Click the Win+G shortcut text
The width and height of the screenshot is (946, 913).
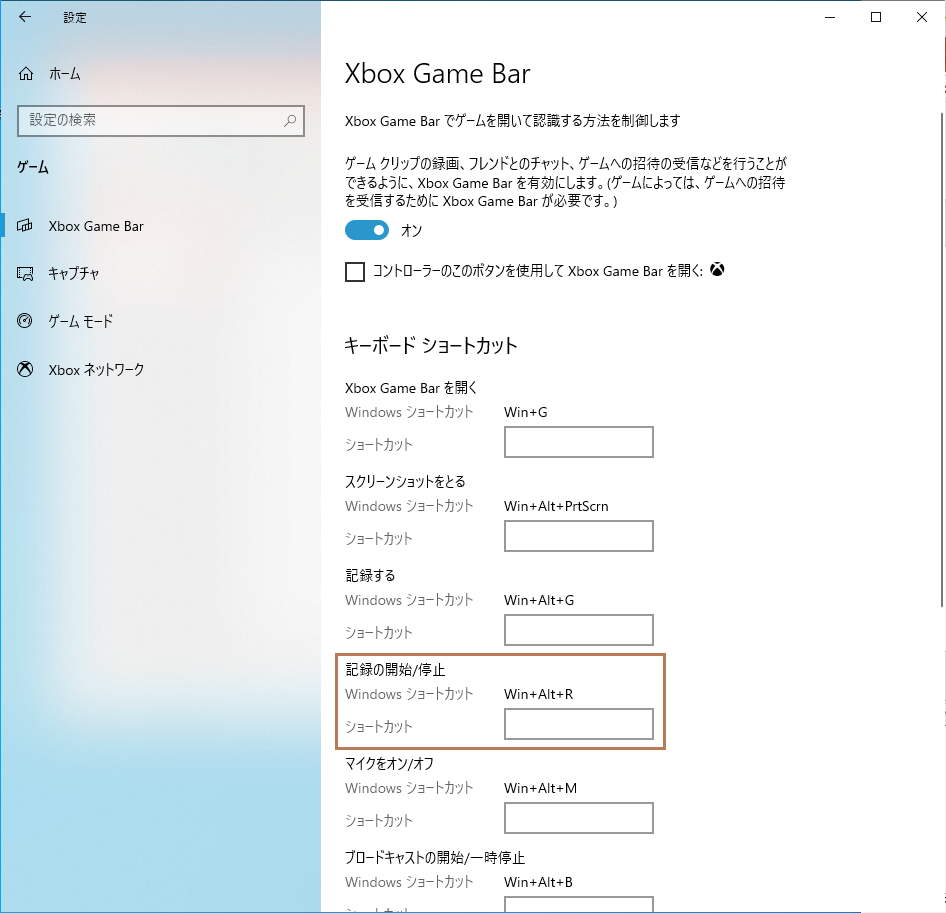click(x=525, y=412)
